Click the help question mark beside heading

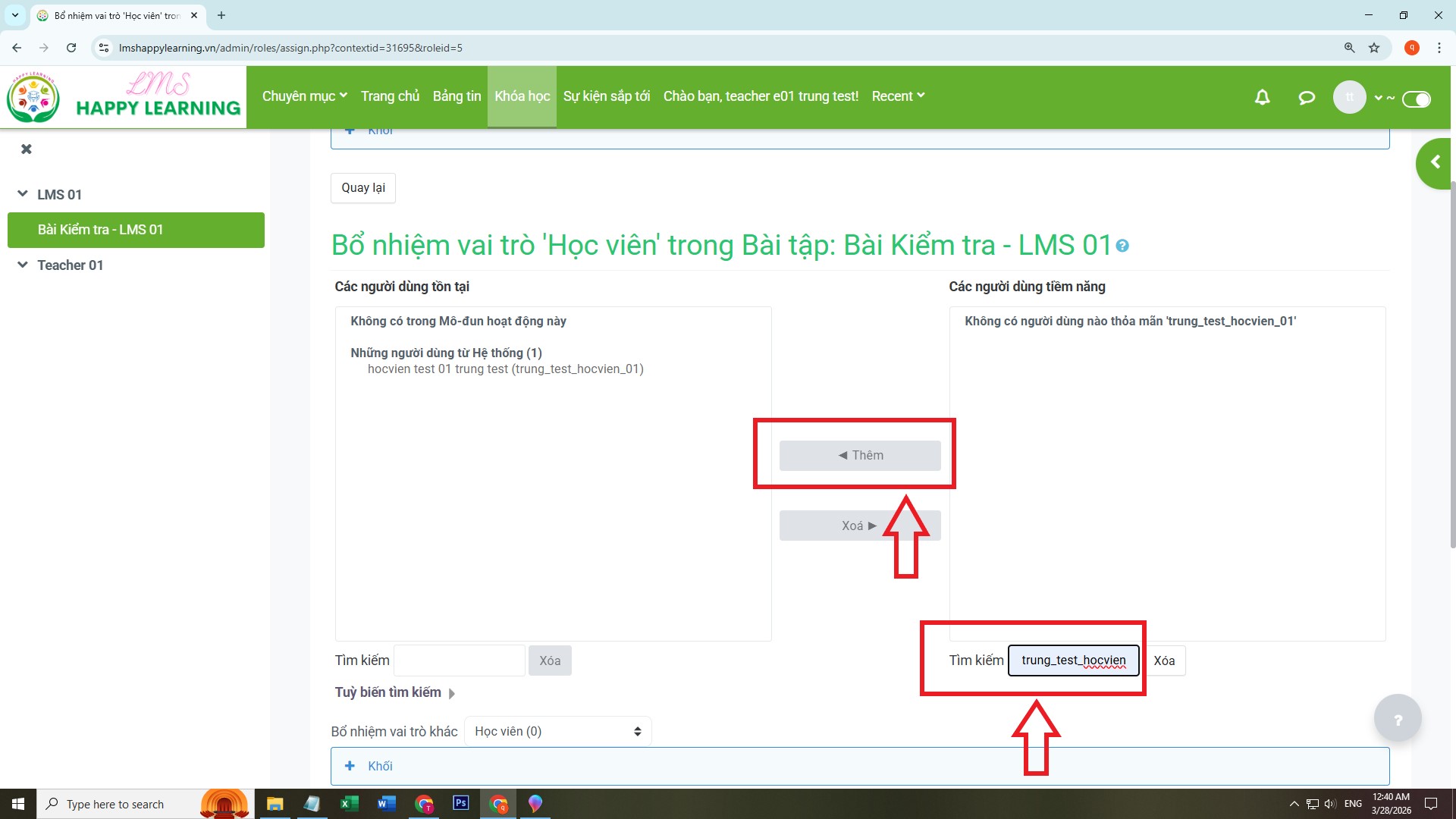[1122, 246]
